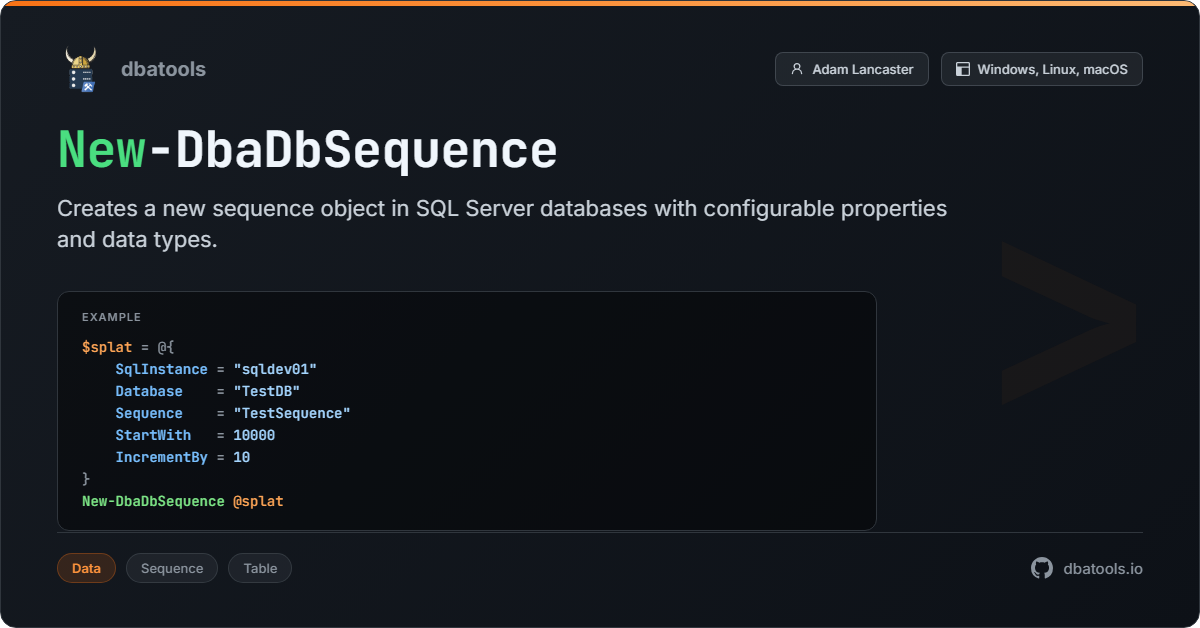Click the Database parameter name
This screenshot has width=1200, height=628.
pyautogui.click(x=149, y=391)
